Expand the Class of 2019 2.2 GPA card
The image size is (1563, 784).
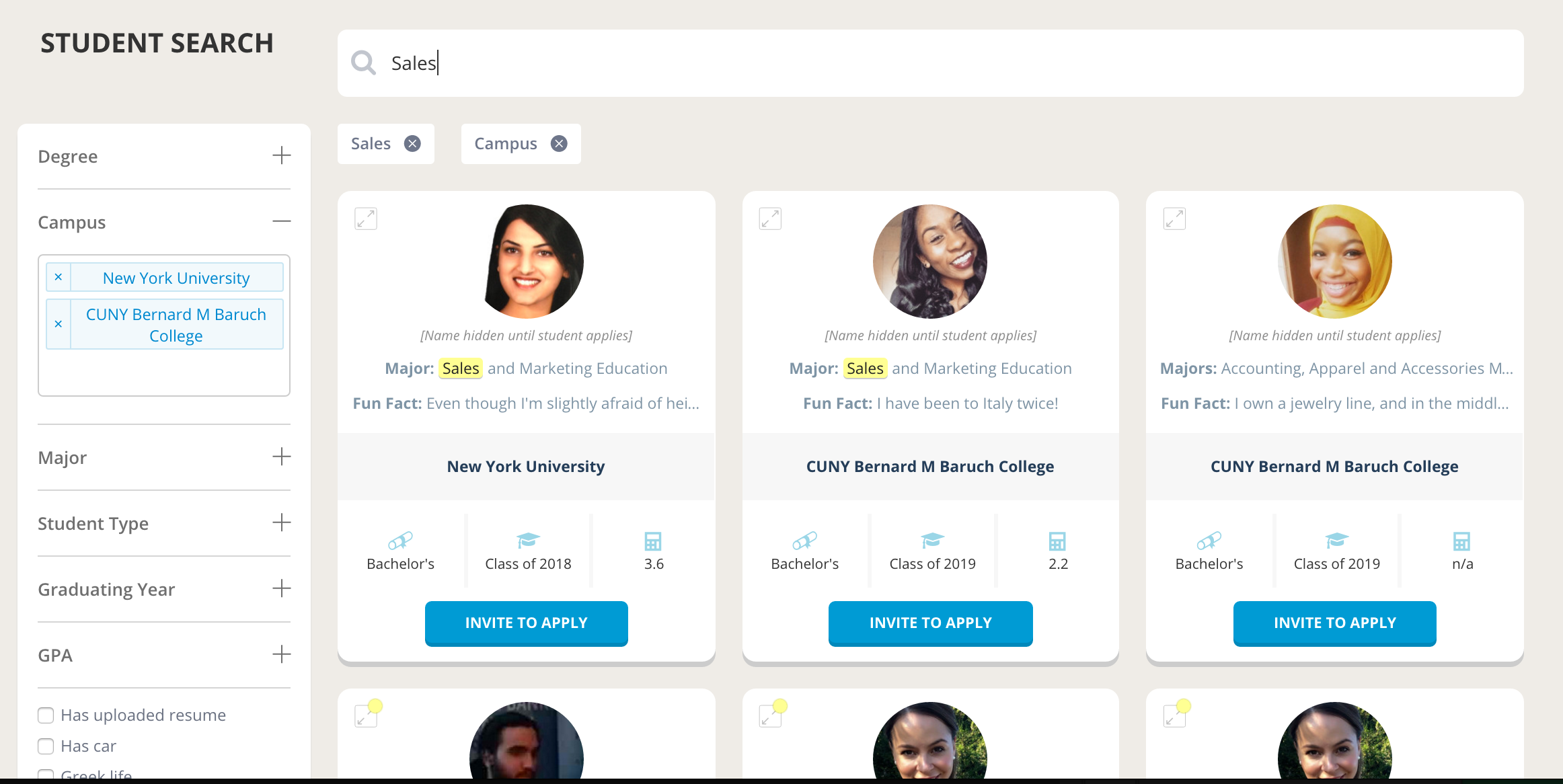[x=770, y=219]
